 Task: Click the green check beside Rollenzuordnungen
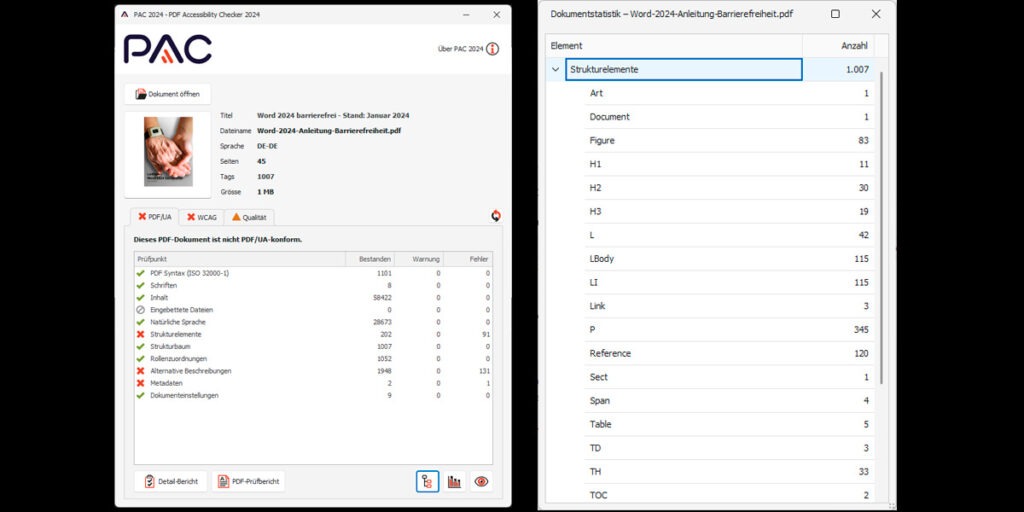(140, 359)
